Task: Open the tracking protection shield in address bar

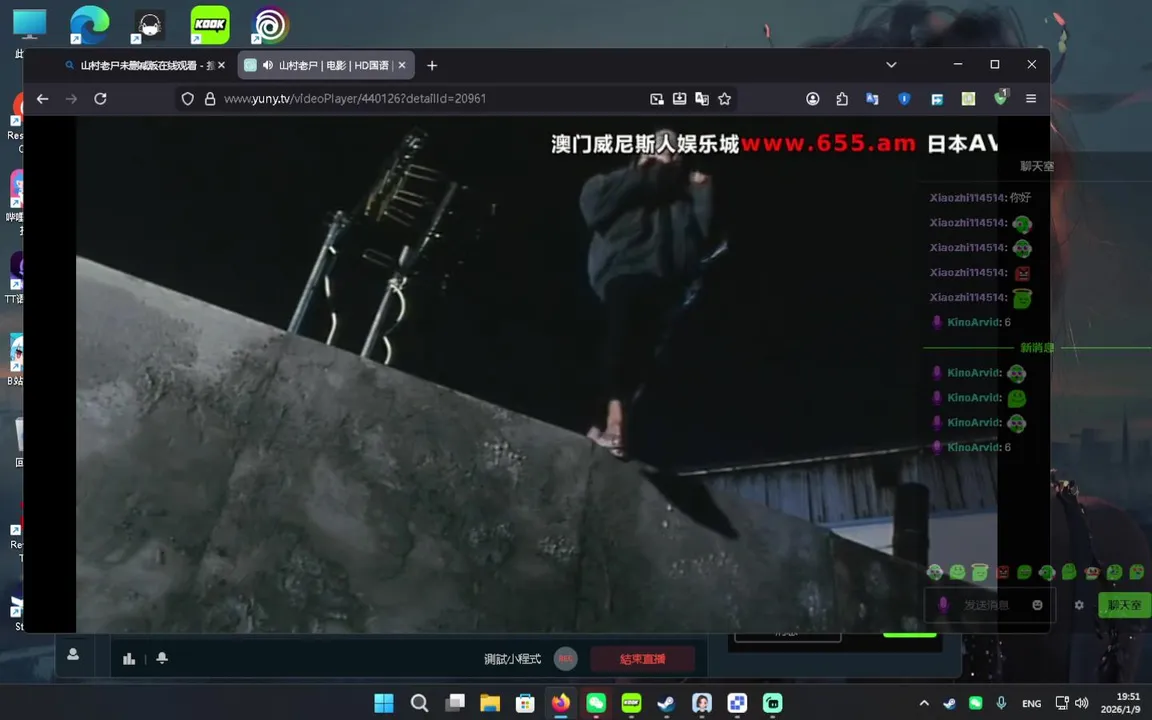Action: tap(187, 98)
